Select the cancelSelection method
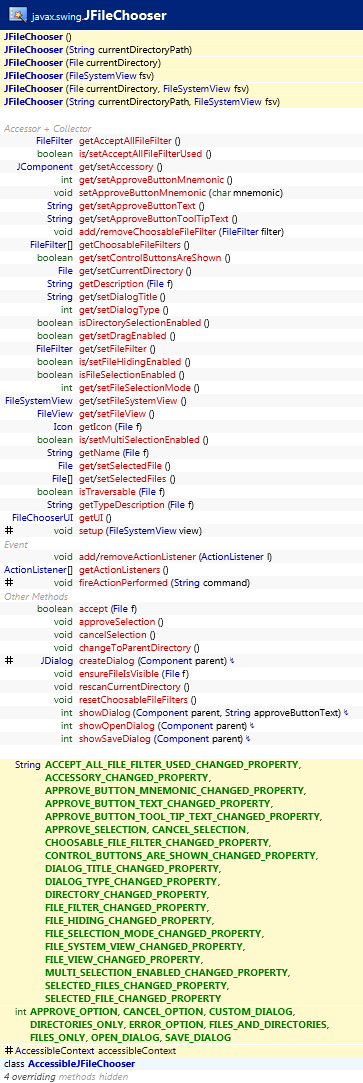 click(x=117, y=635)
